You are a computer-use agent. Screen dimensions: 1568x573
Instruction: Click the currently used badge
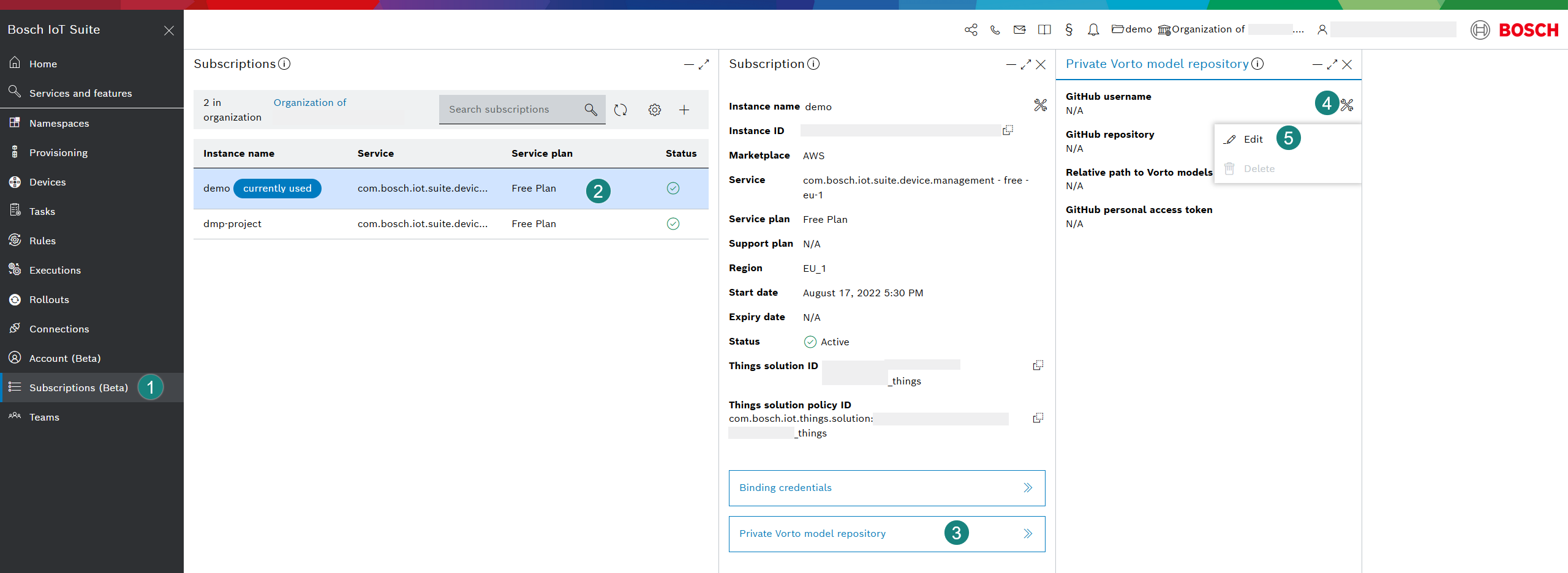tap(277, 189)
